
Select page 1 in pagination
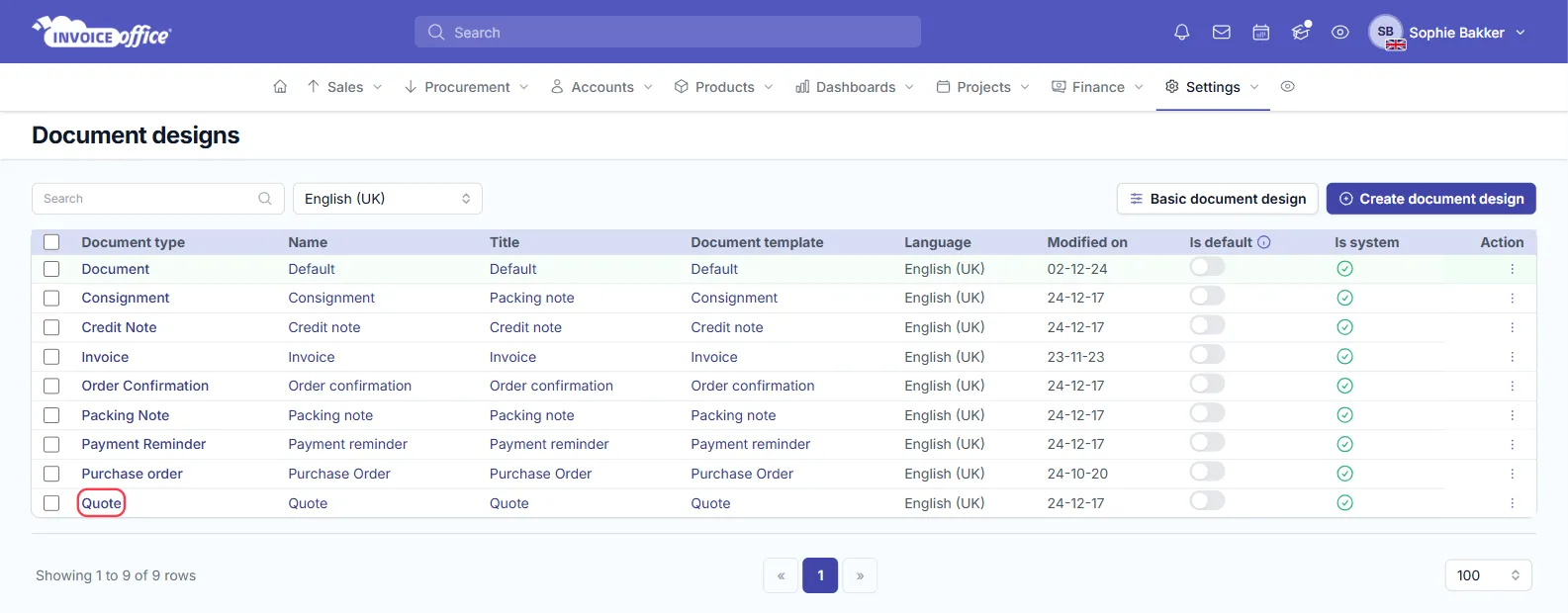point(820,575)
